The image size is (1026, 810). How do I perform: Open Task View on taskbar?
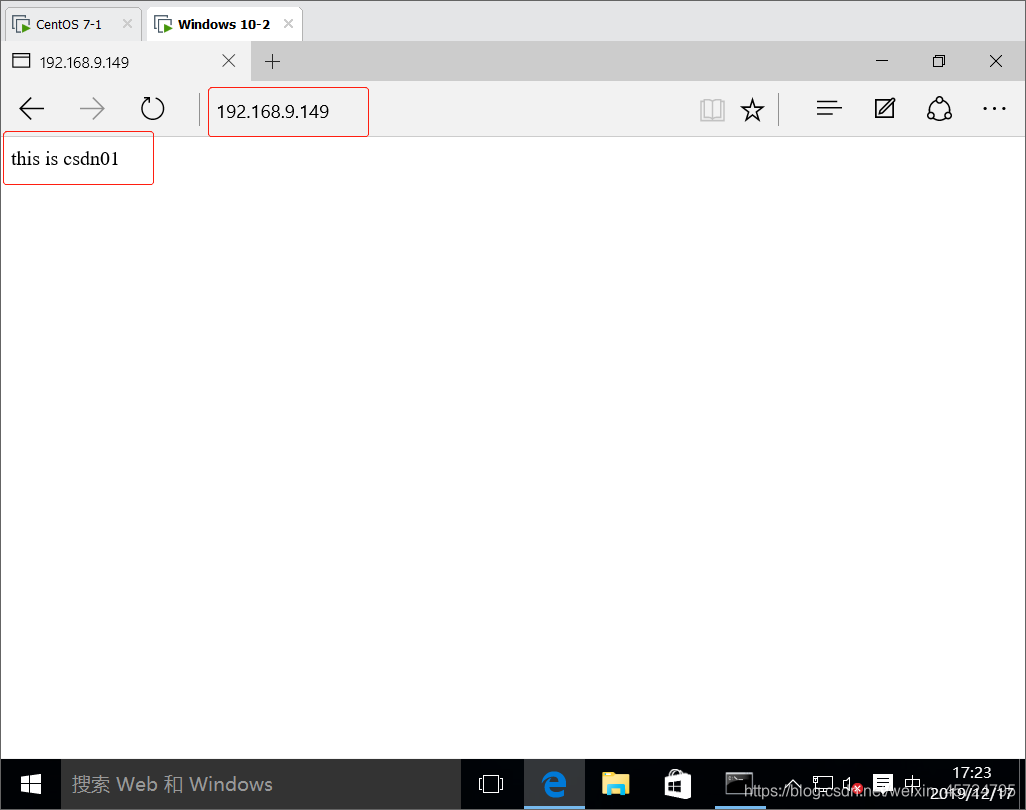tap(491, 784)
